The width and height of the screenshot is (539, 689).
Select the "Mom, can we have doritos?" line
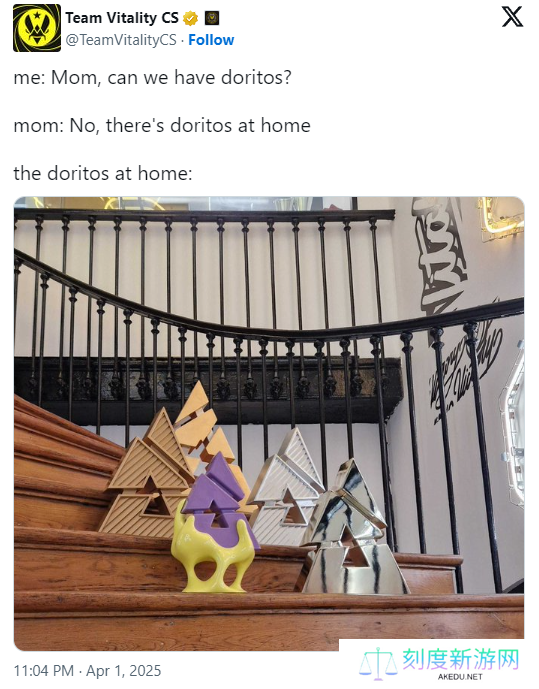tap(171, 77)
